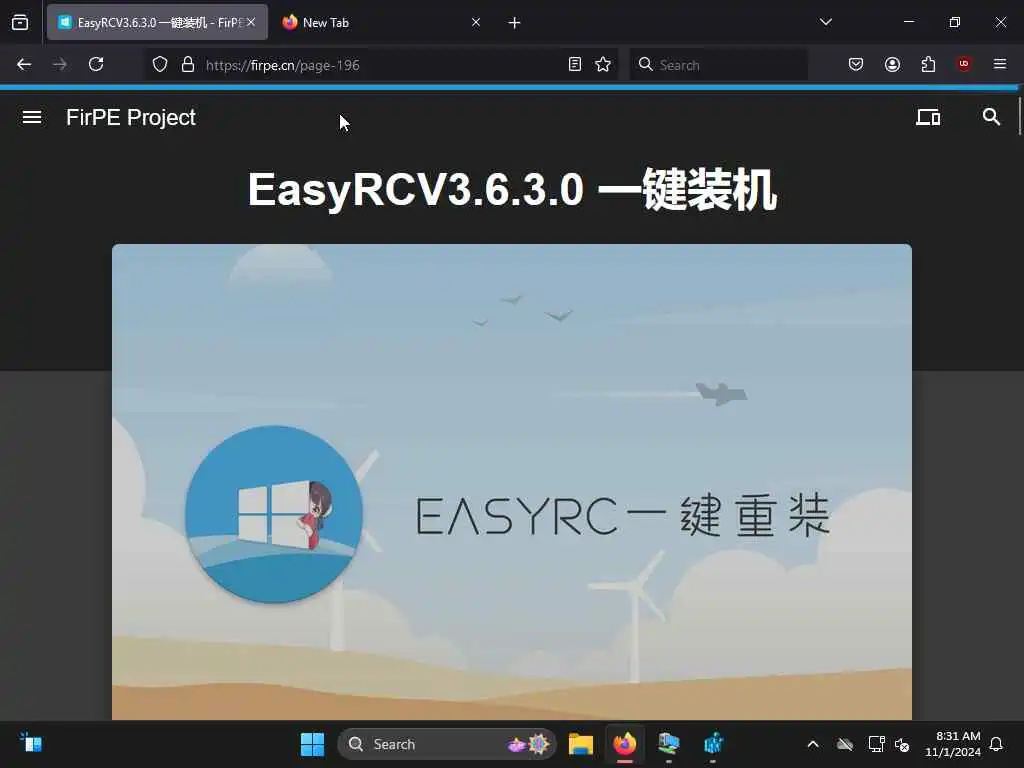Viewport: 1024px width, 768px height.
Task: Focus the URL bar firpe.cn/page-196
Action: tap(381, 65)
